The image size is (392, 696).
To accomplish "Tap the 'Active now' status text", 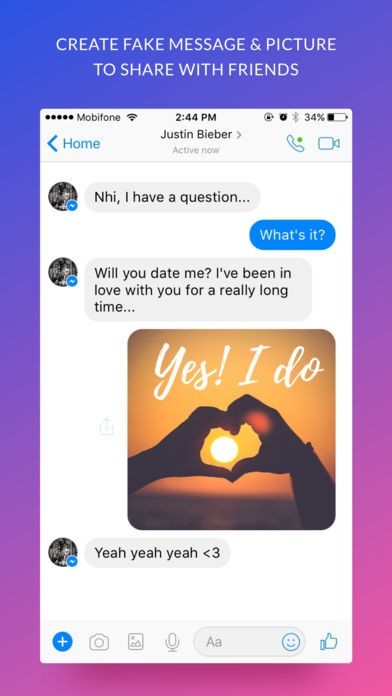I will pos(196,150).
